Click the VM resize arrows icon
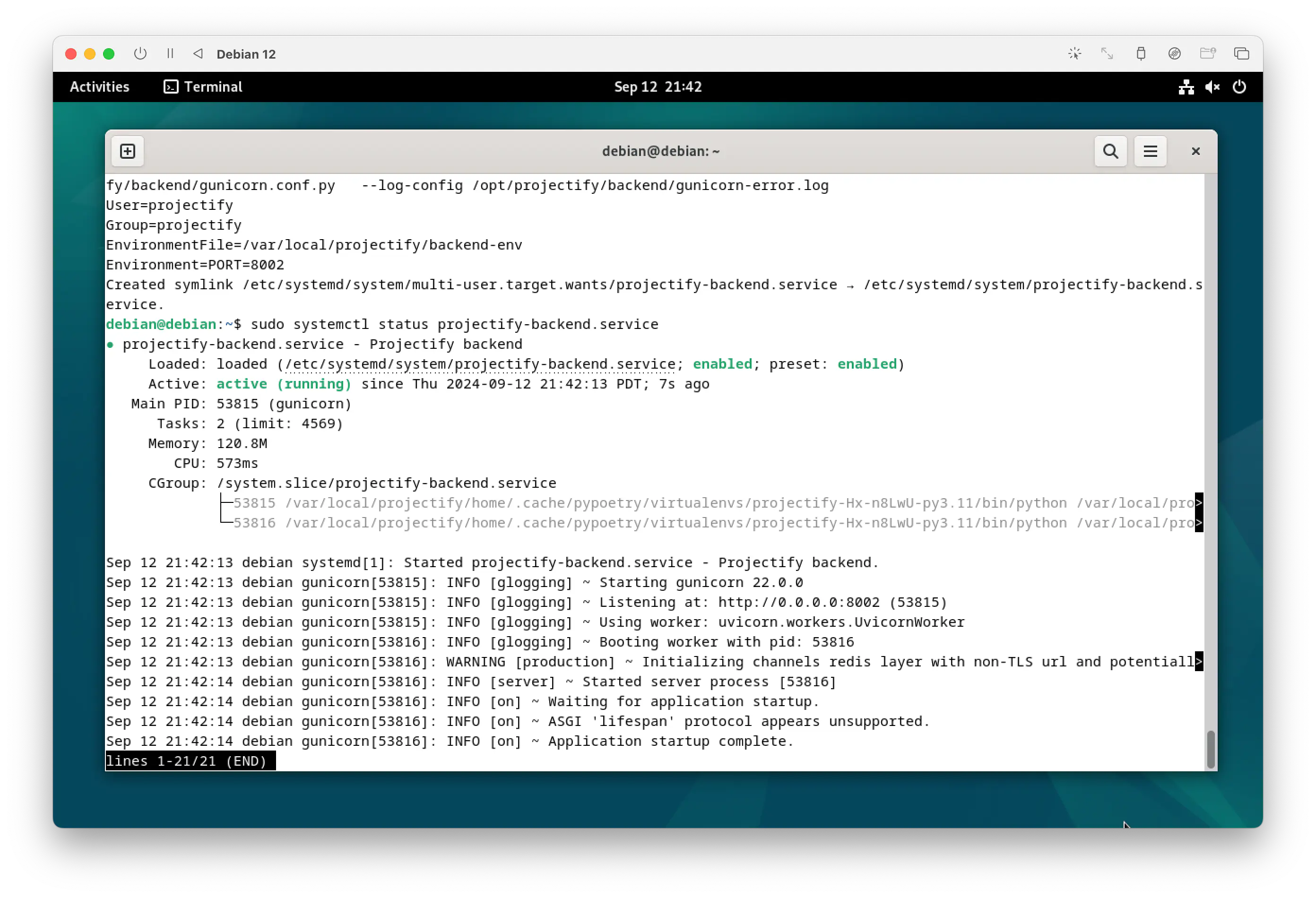Screen dimensions: 1316x898 (1107, 54)
